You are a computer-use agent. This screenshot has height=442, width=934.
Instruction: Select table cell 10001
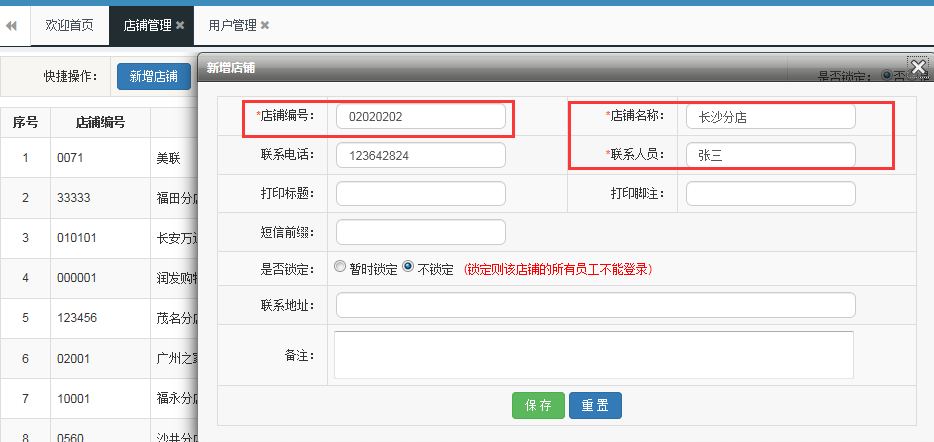pos(100,399)
